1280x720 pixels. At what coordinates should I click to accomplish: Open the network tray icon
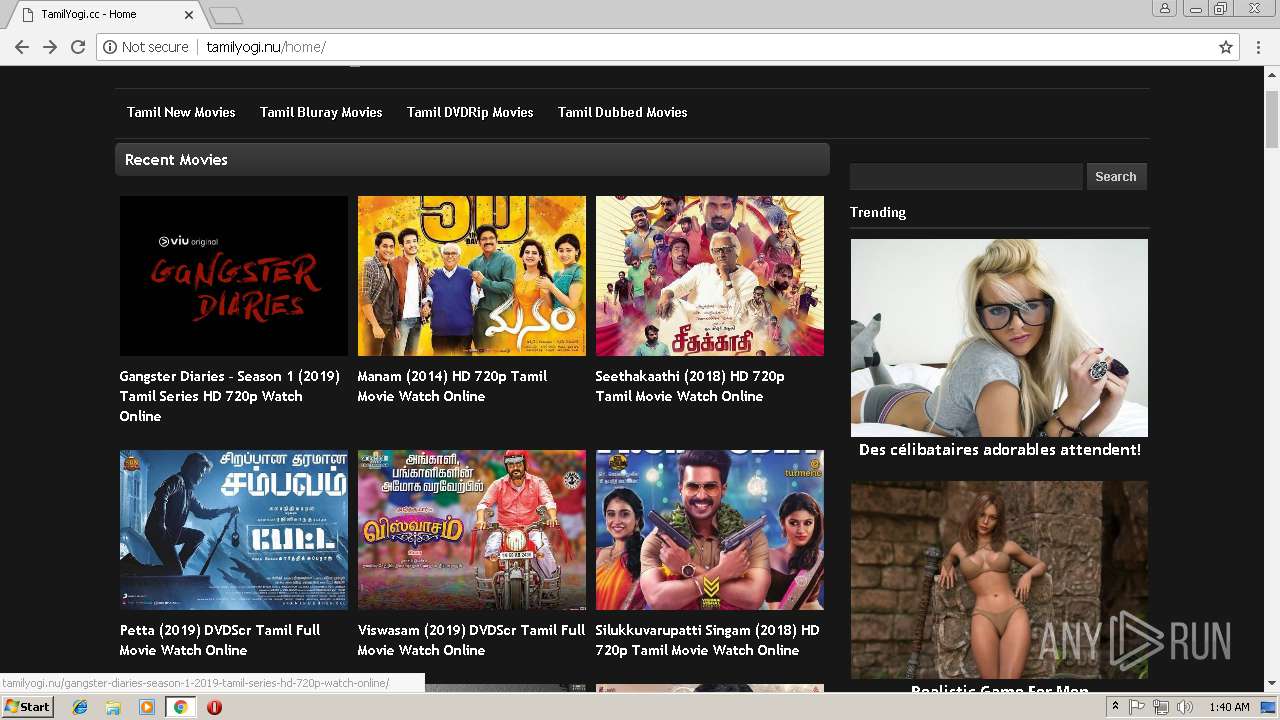point(1161,707)
